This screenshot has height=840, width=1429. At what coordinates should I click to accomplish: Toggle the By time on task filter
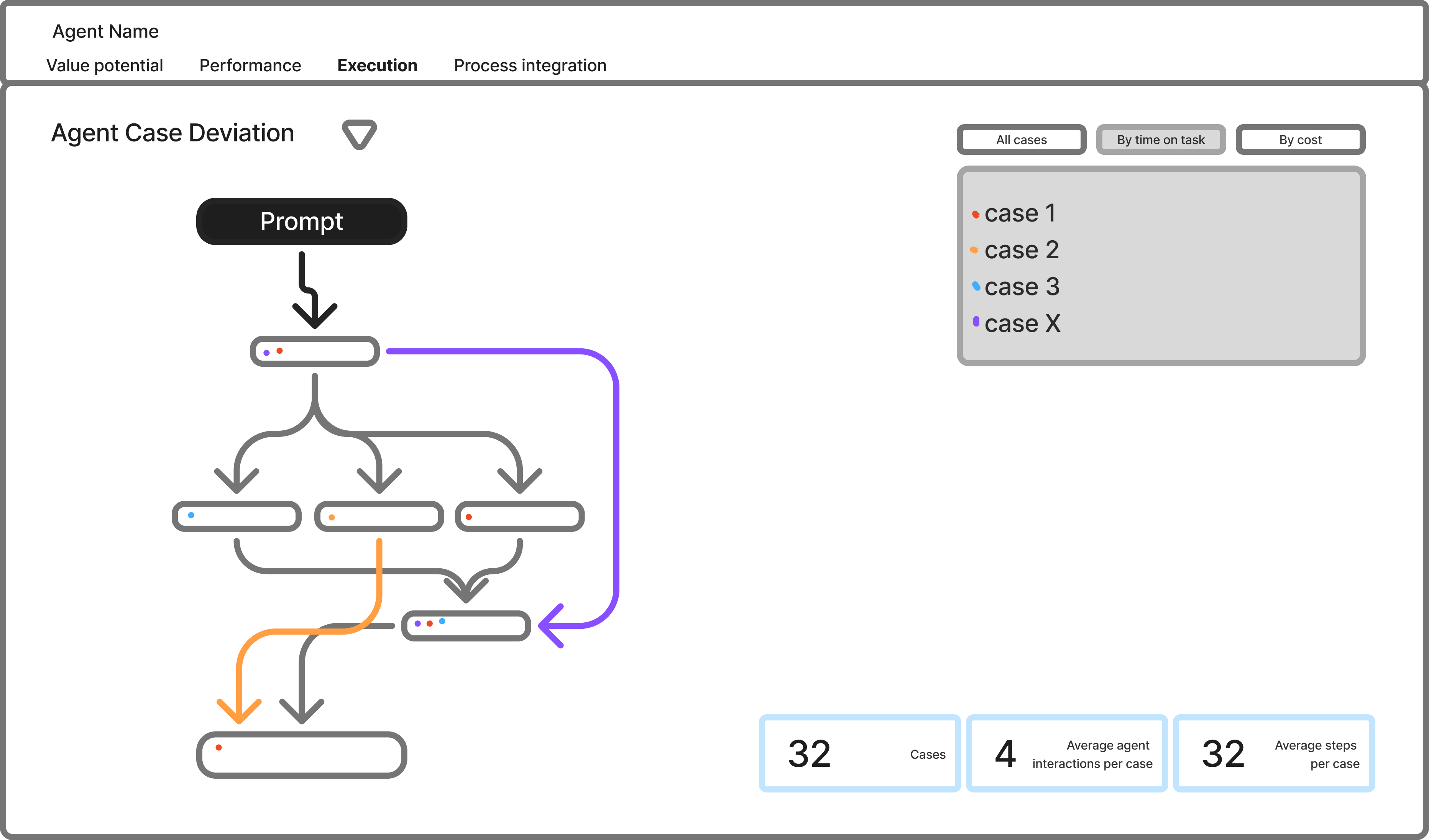pyautogui.click(x=1160, y=139)
